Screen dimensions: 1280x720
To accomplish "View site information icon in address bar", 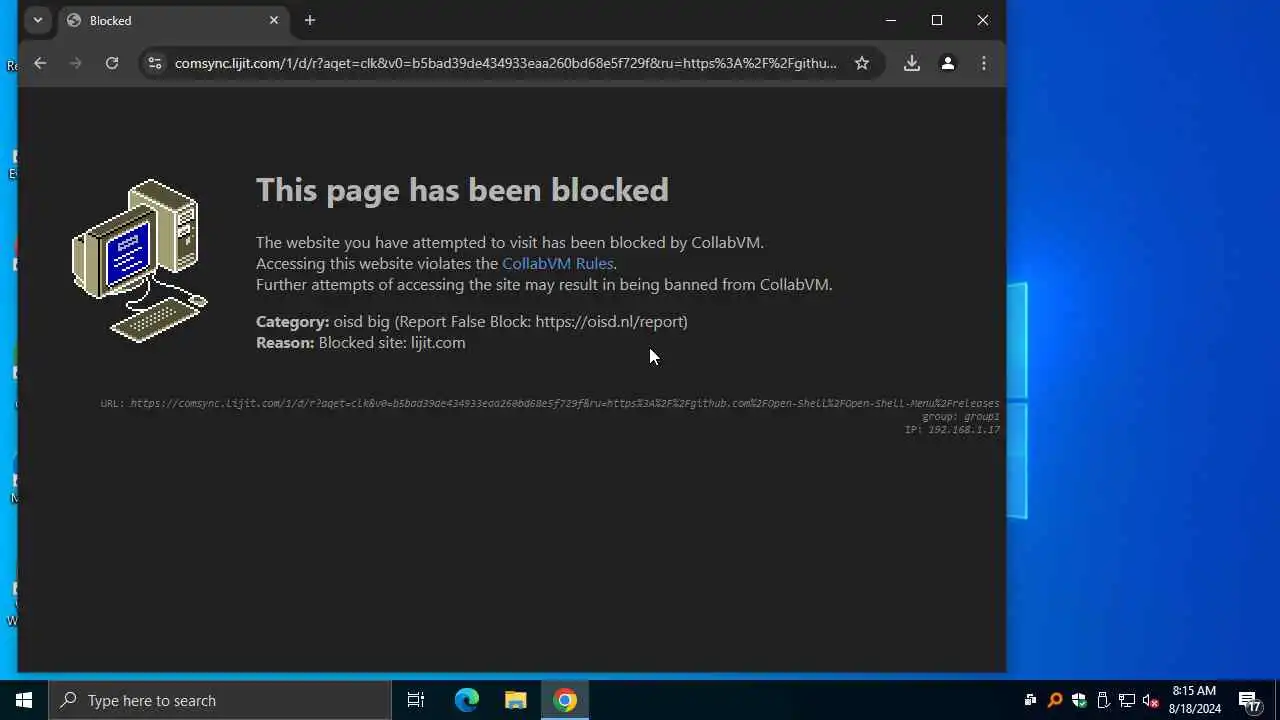I will pyautogui.click(x=154, y=63).
